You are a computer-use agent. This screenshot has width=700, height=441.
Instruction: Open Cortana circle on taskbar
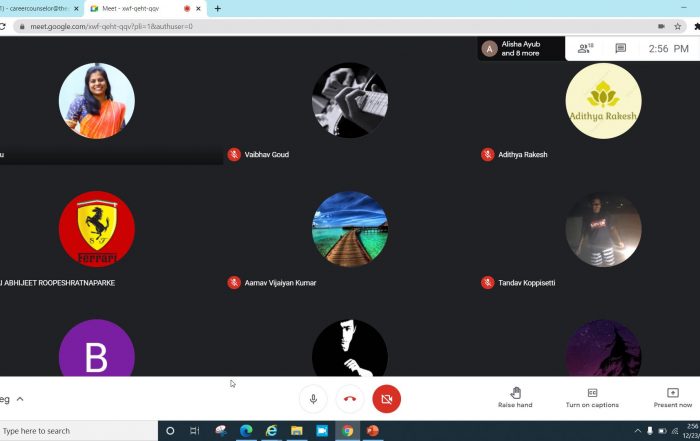[170, 431]
